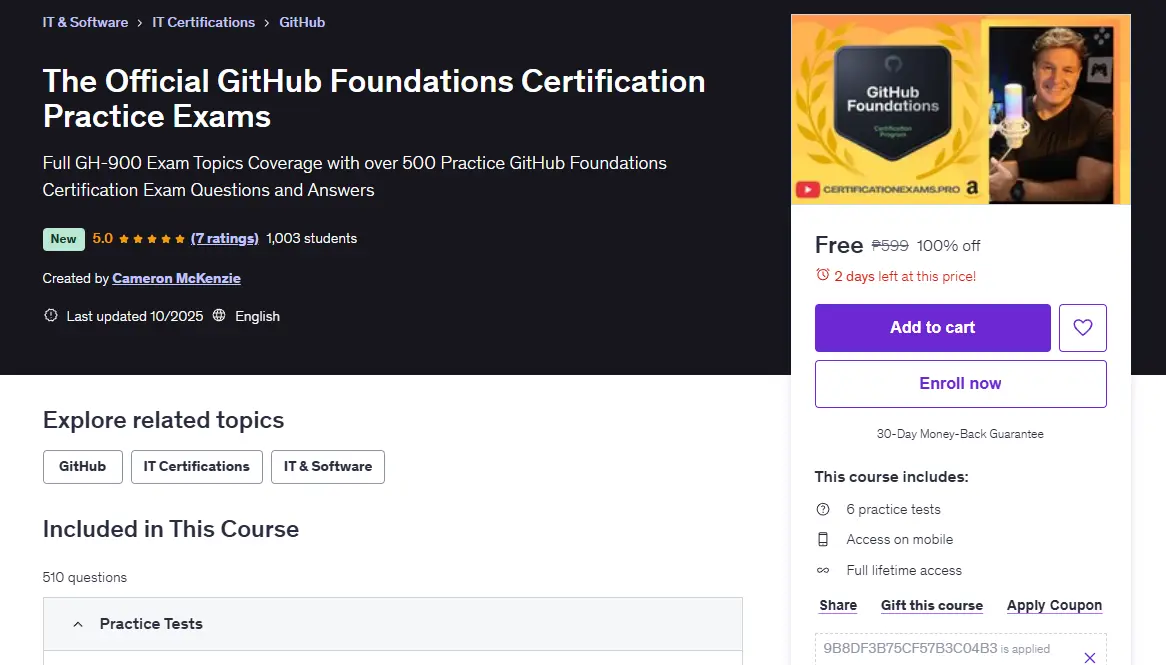This screenshot has height=665, width=1166.
Task: Click the Access on mobile text
Action: click(x=899, y=539)
